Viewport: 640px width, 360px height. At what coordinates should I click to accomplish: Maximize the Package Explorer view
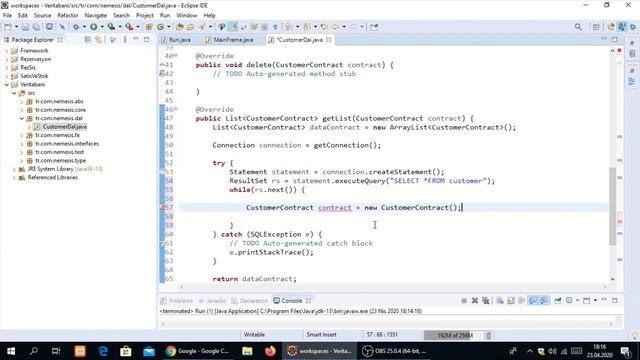click(147, 39)
